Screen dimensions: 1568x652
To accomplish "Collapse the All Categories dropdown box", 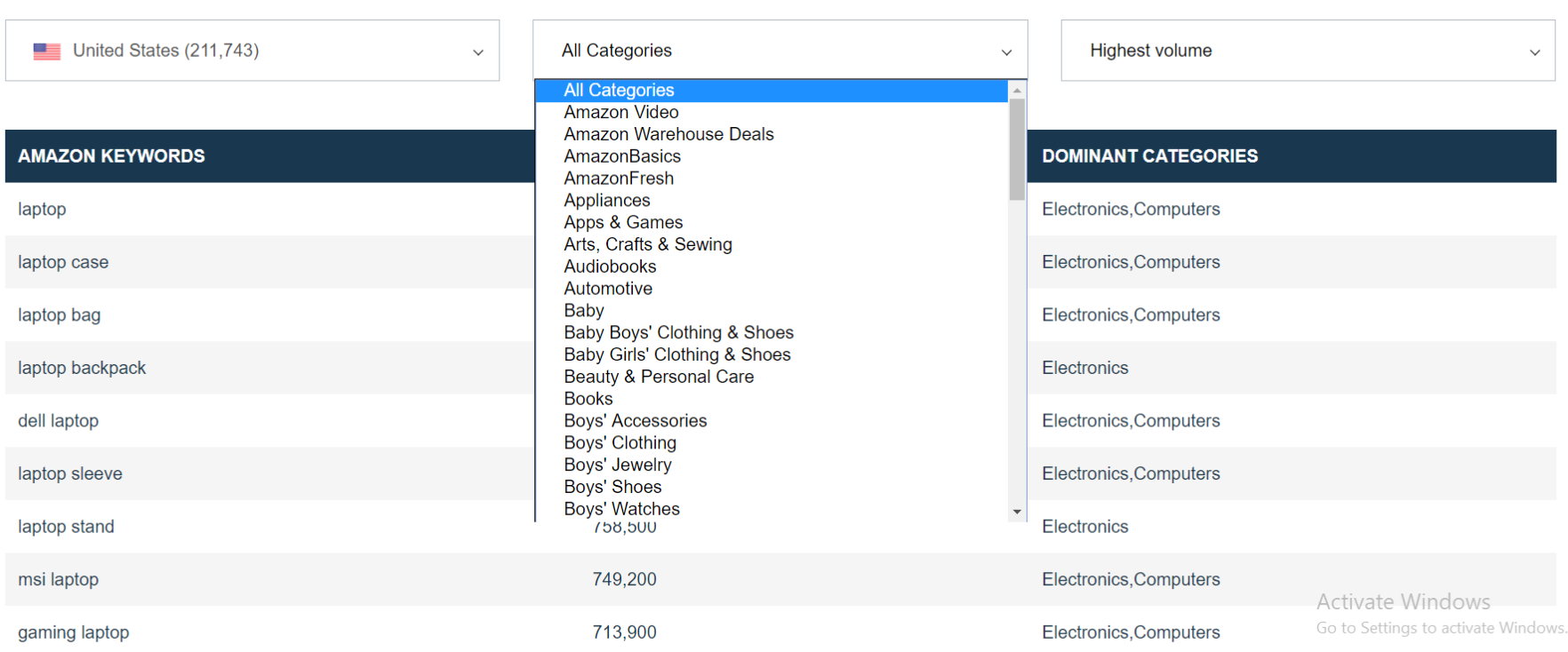I will click(x=780, y=51).
